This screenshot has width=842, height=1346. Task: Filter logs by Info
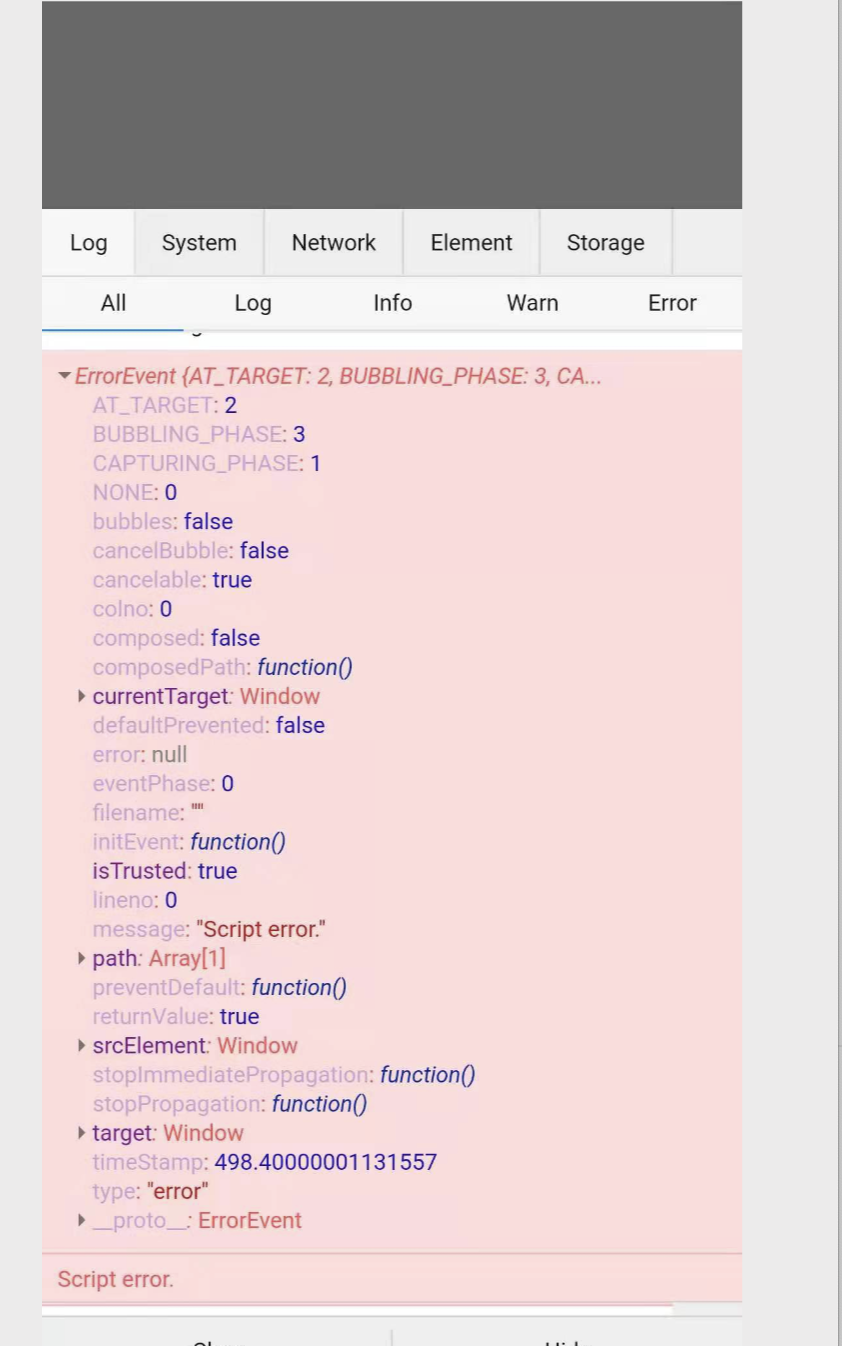point(392,303)
